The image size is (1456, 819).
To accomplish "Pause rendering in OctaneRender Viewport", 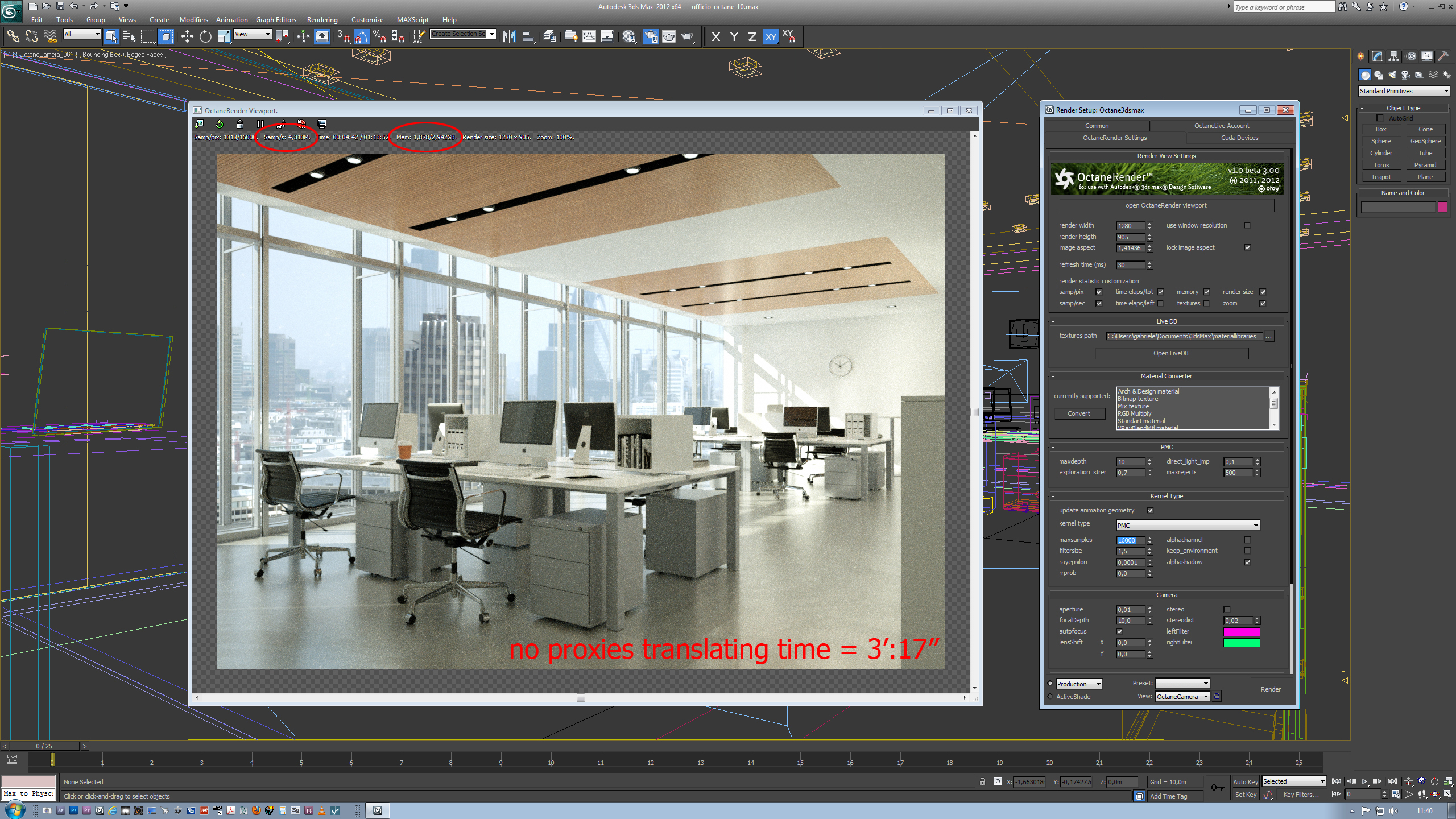I will (x=260, y=124).
